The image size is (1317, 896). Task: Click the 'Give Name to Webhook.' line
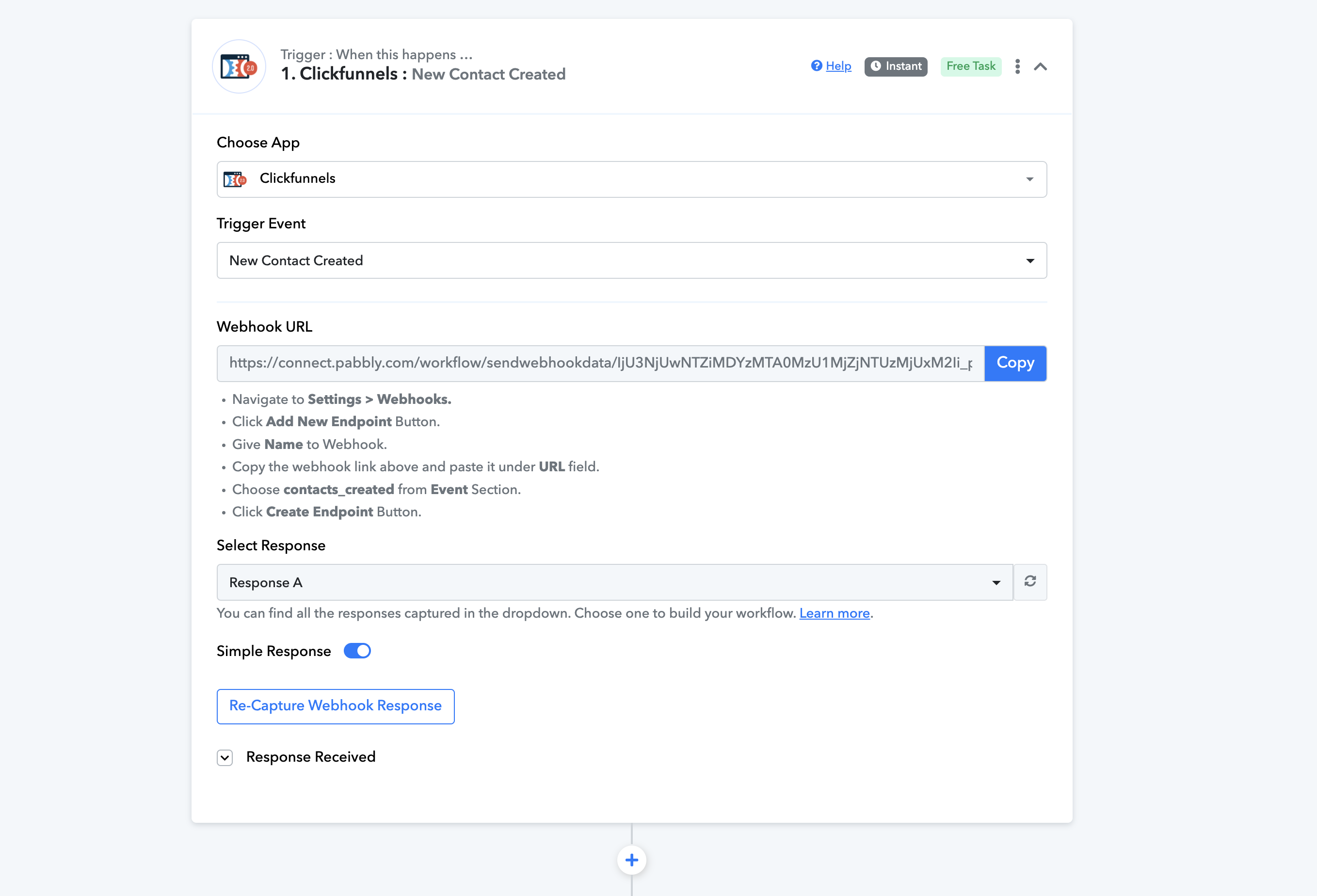309,444
